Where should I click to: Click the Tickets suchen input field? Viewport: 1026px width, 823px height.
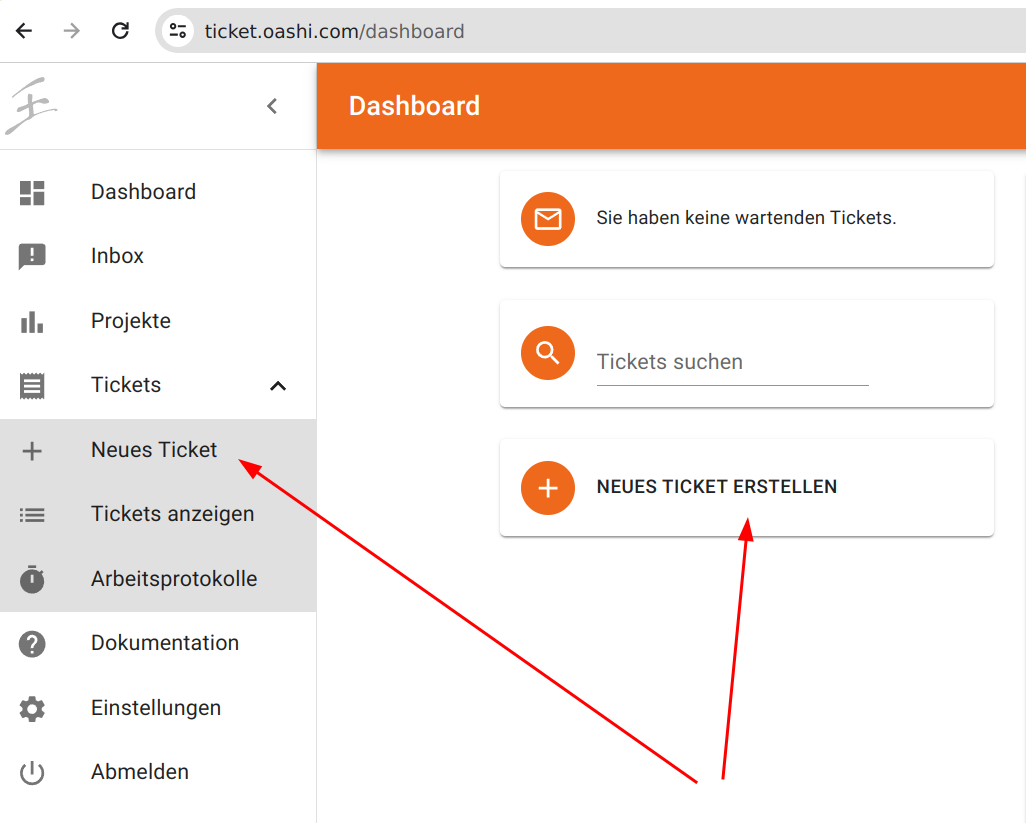point(733,362)
